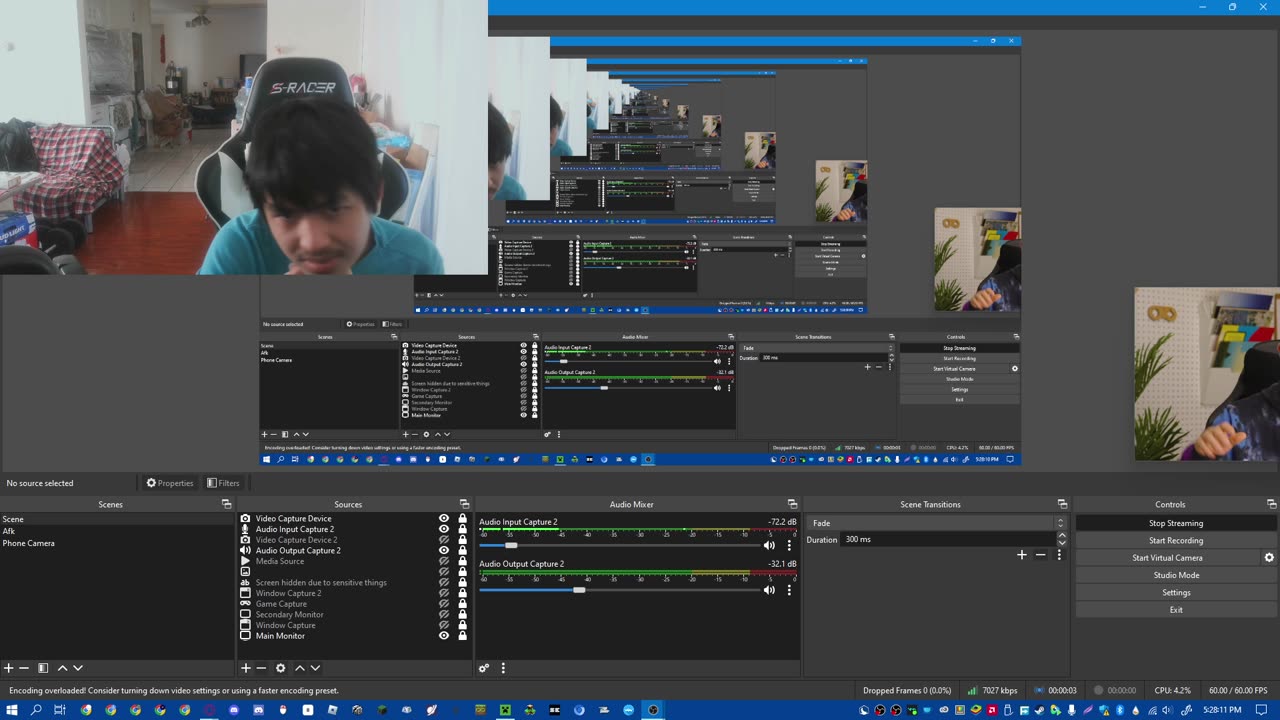The height and width of the screenshot is (720, 1280).
Task: Enable Studio Mode
Action: 1176,575
